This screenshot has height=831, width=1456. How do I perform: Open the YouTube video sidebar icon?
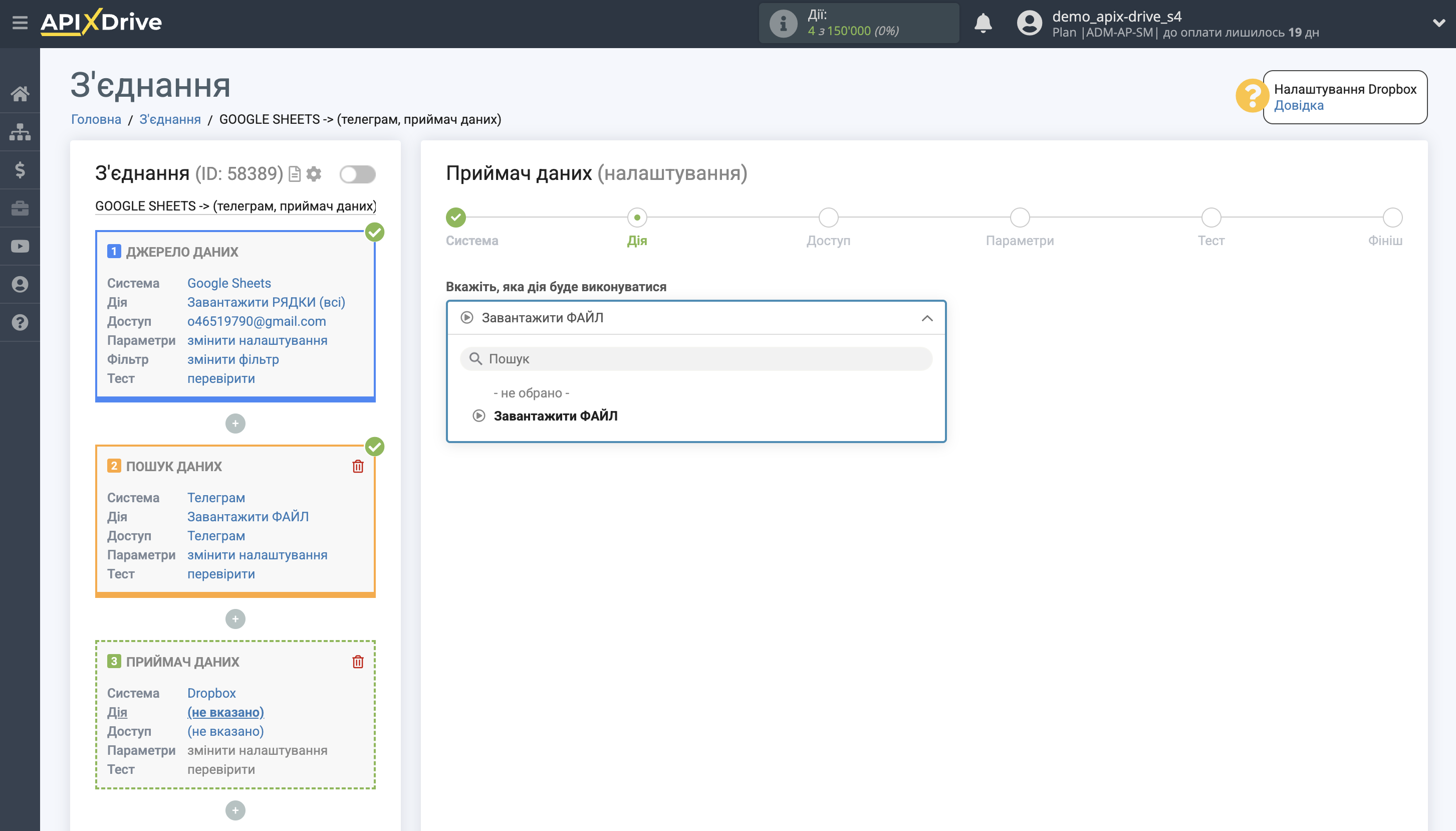(20, 246)
